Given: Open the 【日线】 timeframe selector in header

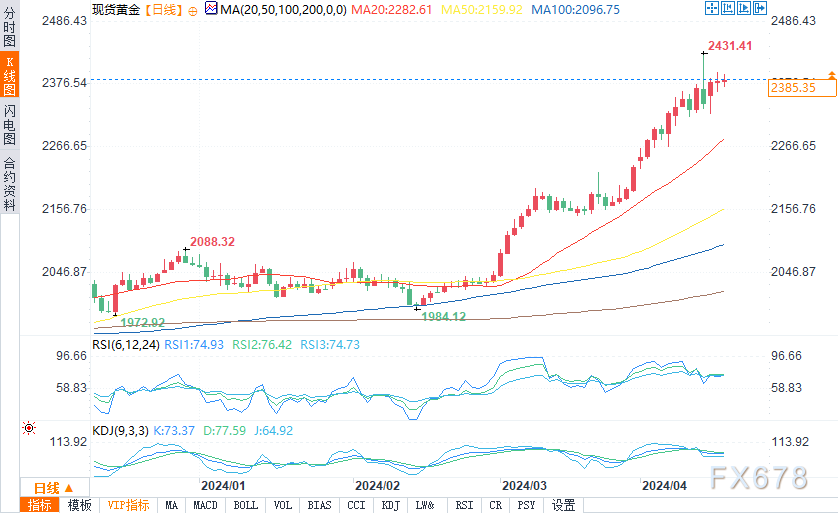Looking at the screenshot, I should click(162, 9).
